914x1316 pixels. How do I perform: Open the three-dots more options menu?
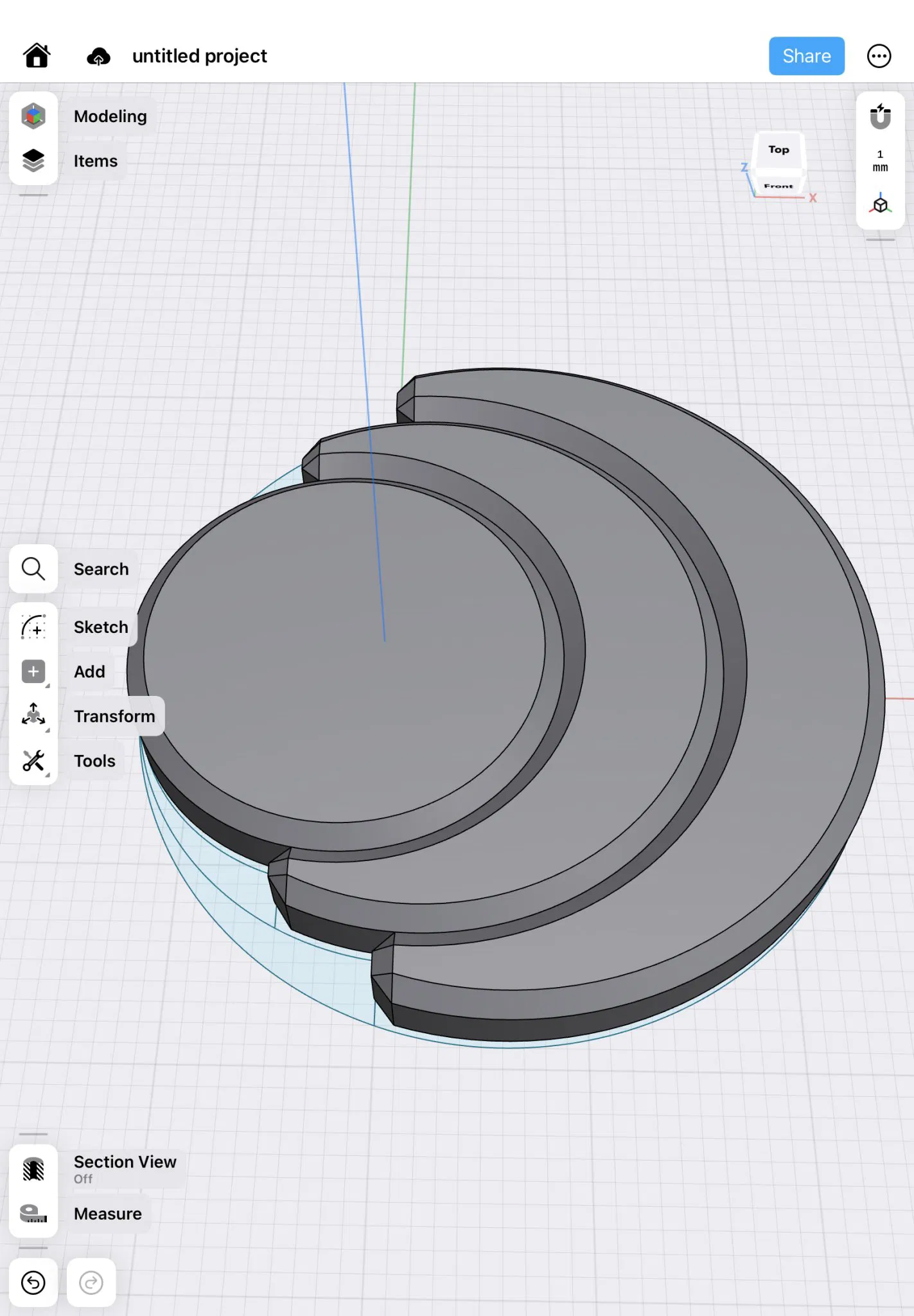coord(879,56)
